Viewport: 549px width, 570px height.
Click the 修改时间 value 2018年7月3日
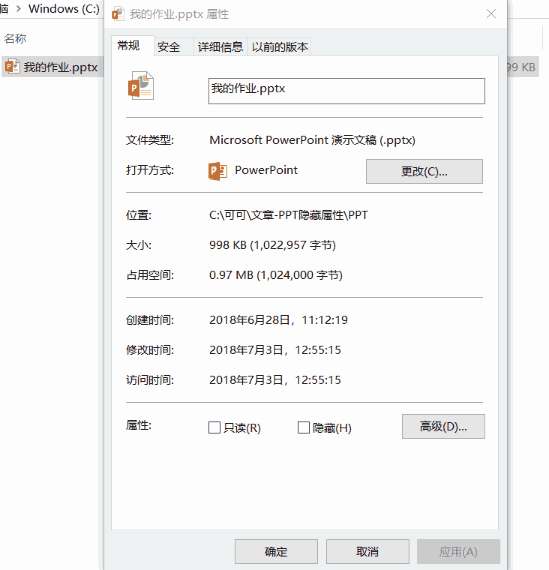pos(275,350)
